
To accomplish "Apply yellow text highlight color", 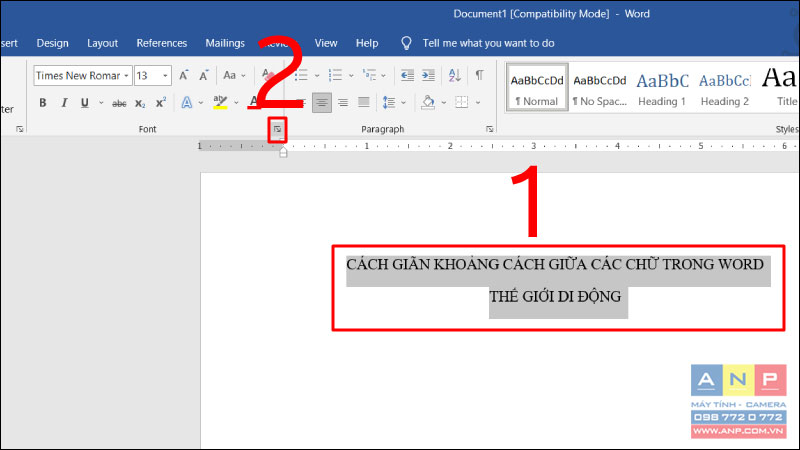I will (x=220, y=102).
